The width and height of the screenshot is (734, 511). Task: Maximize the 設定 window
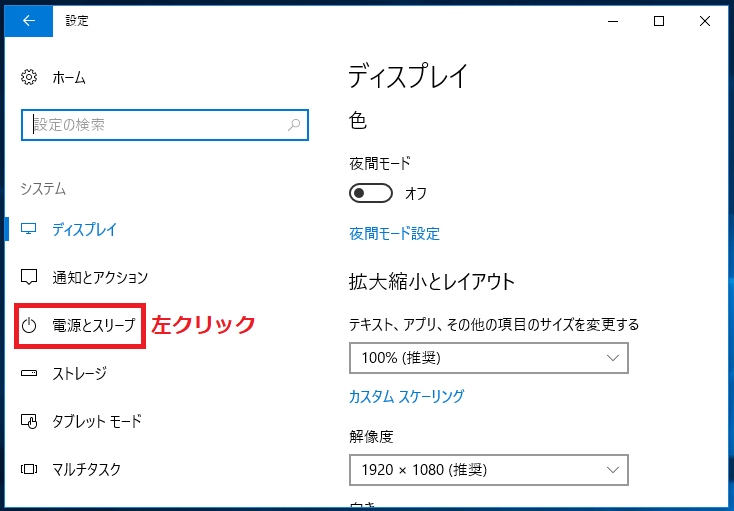pyautogui.click(x=659, y=21)
